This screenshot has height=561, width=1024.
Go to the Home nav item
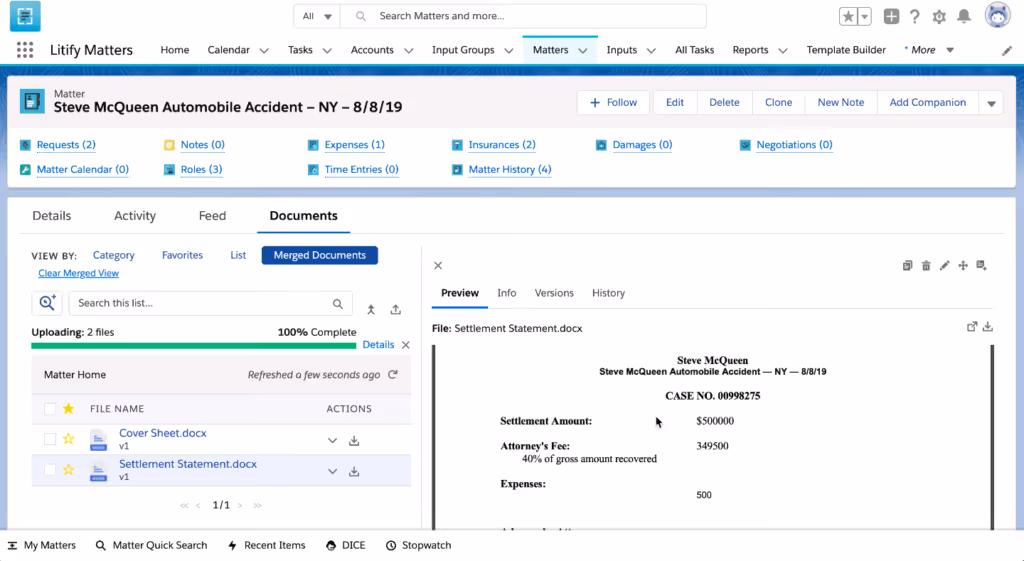[x=174, y=50]
